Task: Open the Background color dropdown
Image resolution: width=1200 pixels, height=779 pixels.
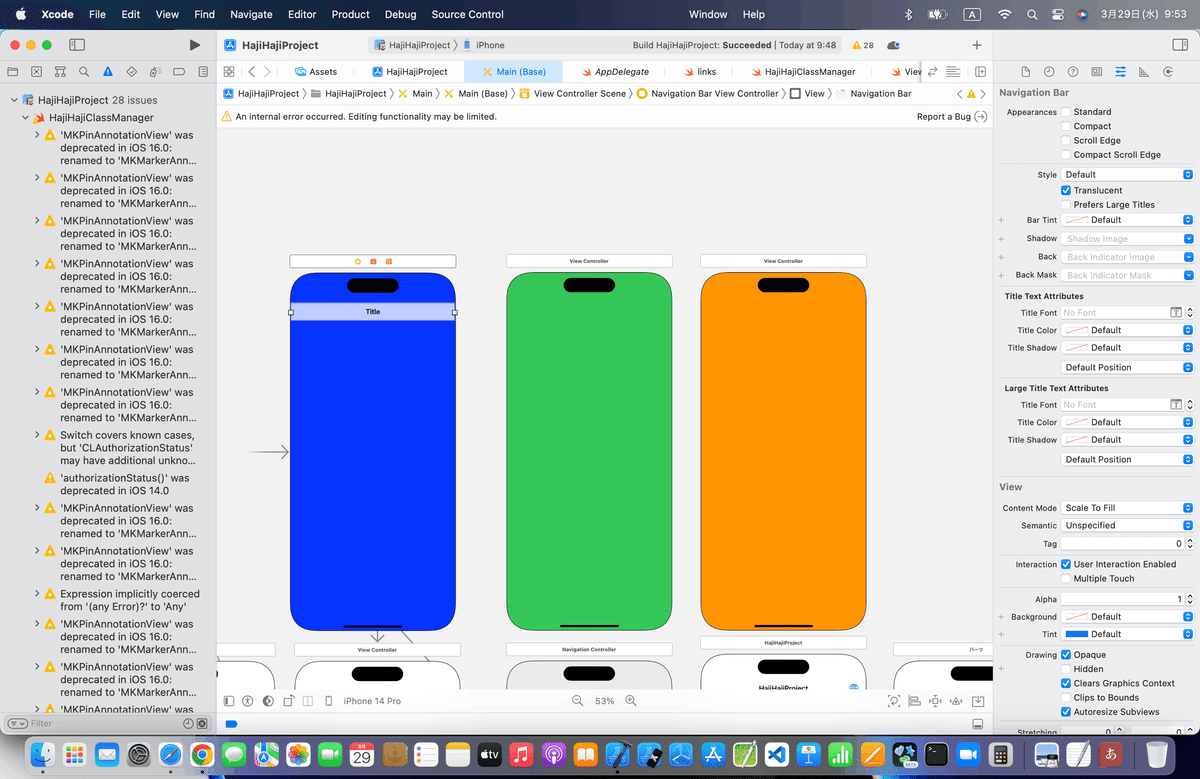Action: click(x=1128, y=617)
